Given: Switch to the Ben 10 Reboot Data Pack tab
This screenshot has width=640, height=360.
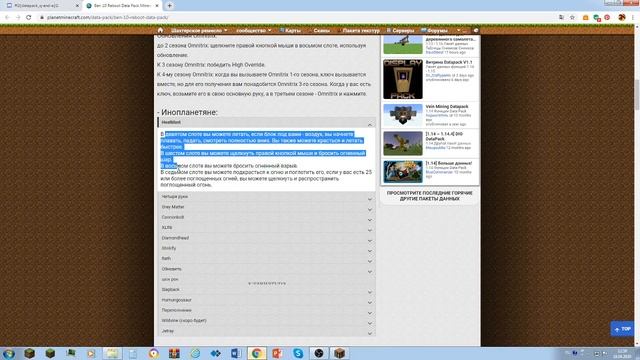Looking at the screenshot, I should tap(122, 6).
